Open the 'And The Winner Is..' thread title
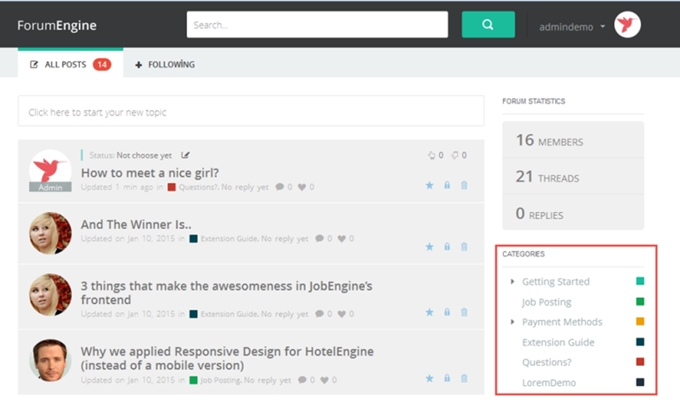This screenshot has height=402, width=680. [x=135, y=224]
